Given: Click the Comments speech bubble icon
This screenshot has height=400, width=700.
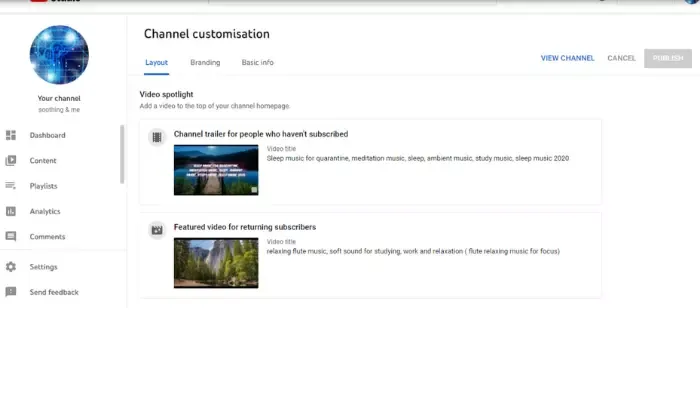Looking at the screenshot, I should pos(11,236).
